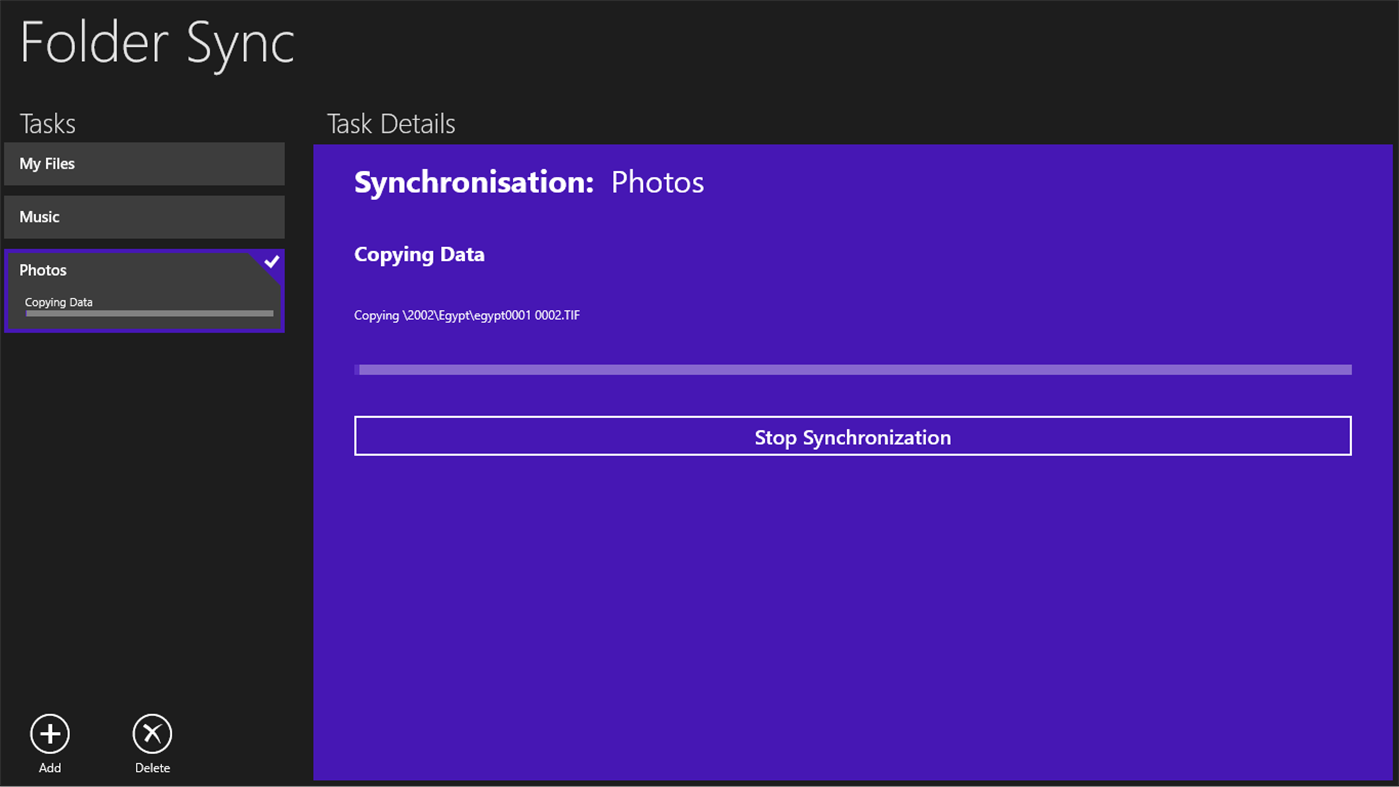Click the plus symbol inside the Add button
The width and height of the screenshot is (1399, 787).
(49, 733)
